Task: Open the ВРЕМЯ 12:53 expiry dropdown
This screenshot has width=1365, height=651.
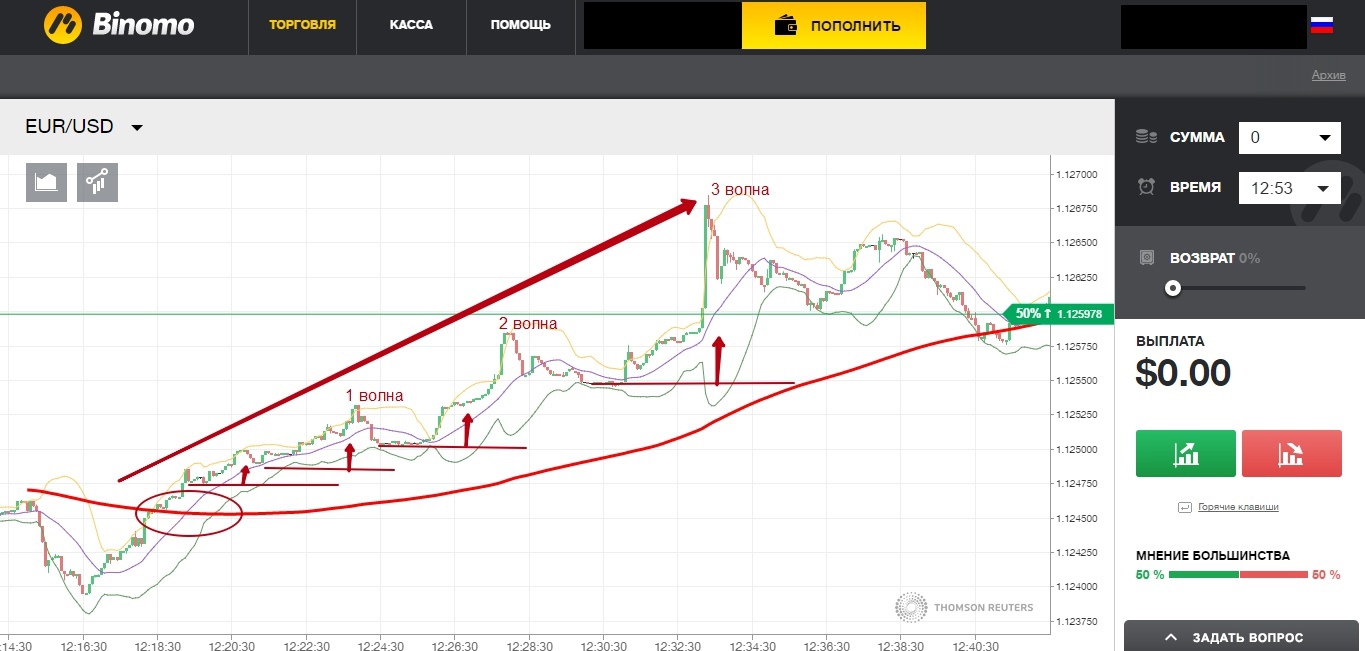Action: [x=1290, y=188]
